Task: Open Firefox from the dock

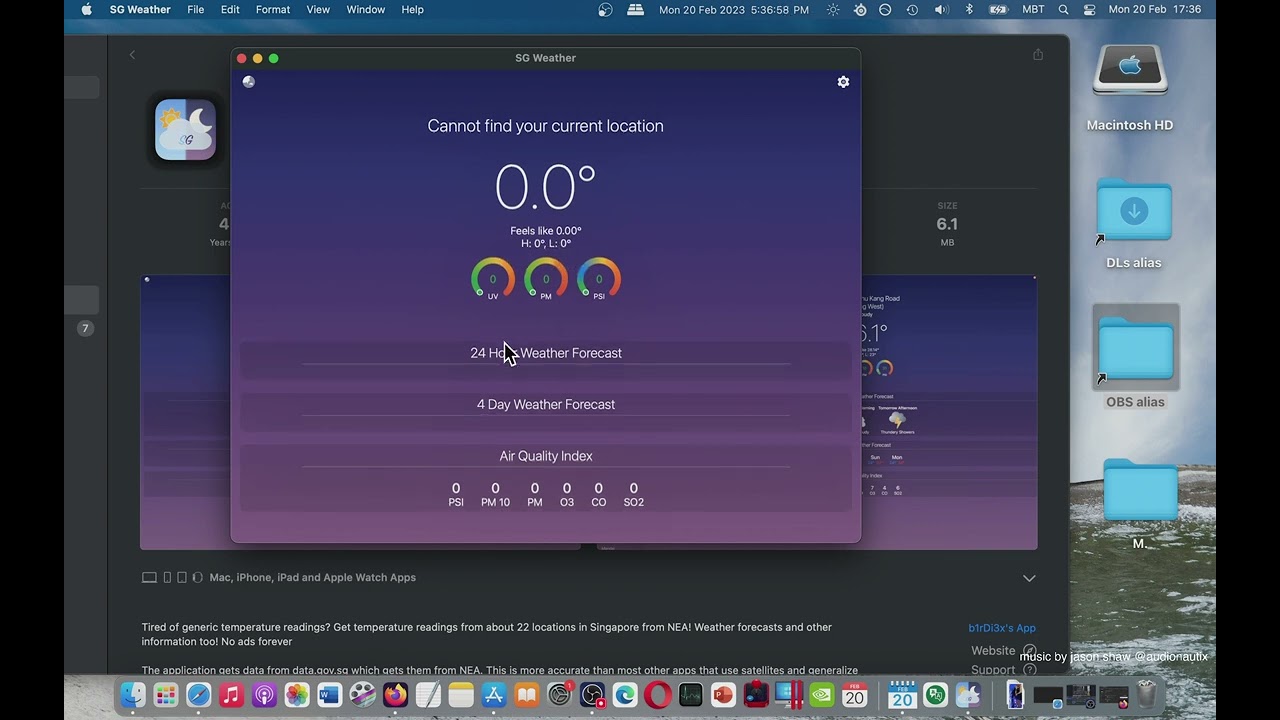Action: pos(396,695)
